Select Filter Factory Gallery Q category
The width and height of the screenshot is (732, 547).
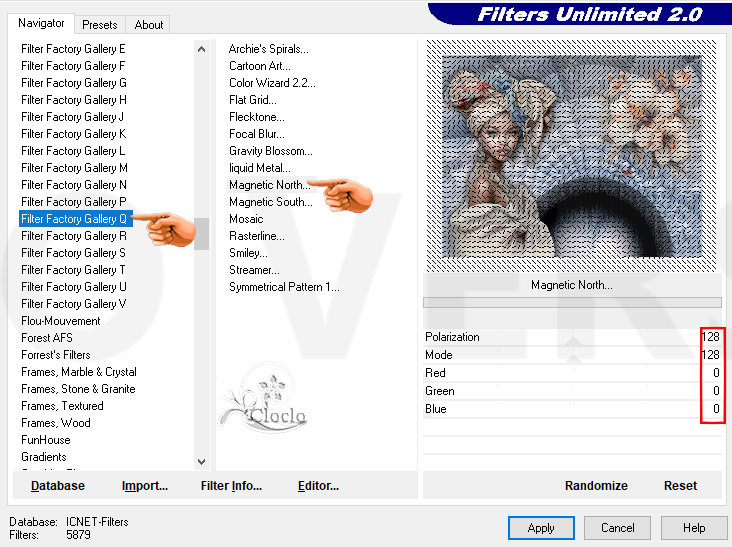point(74,219)
